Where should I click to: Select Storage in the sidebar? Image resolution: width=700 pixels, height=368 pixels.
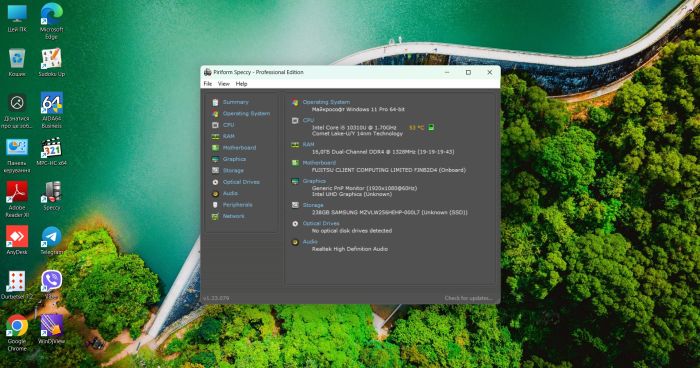(x=233, y=171)
